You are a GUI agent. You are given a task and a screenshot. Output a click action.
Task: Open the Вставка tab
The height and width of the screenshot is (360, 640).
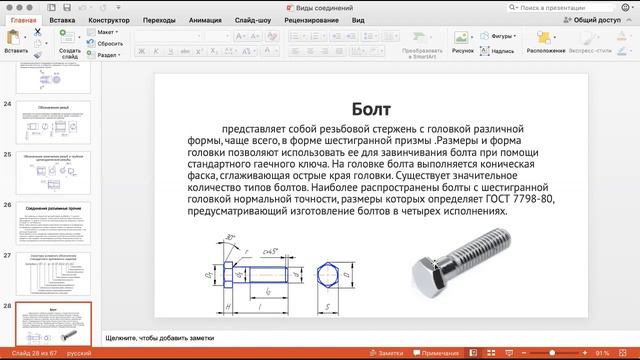click(62, 20)
